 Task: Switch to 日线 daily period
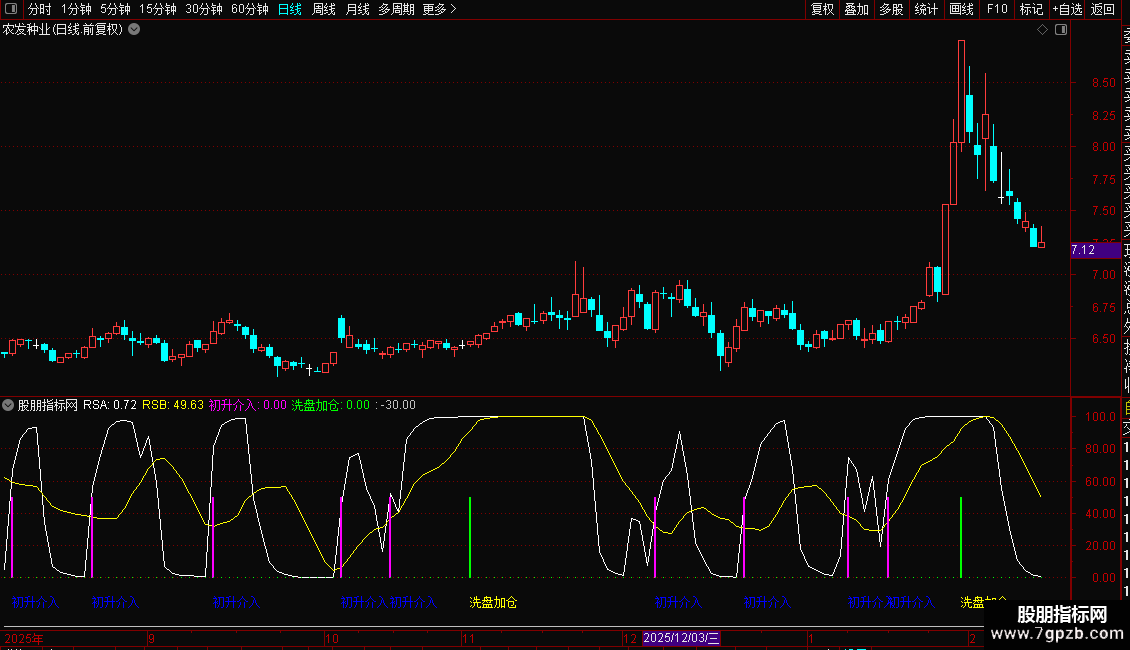289,9
